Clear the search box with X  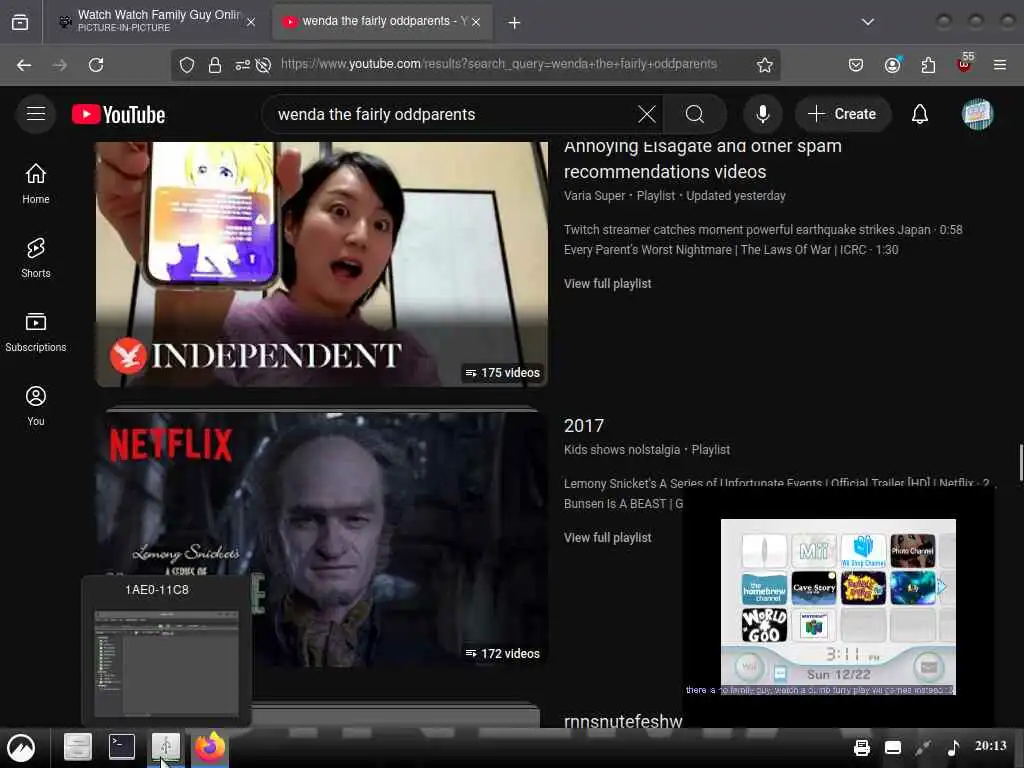(x=647, y=114)
